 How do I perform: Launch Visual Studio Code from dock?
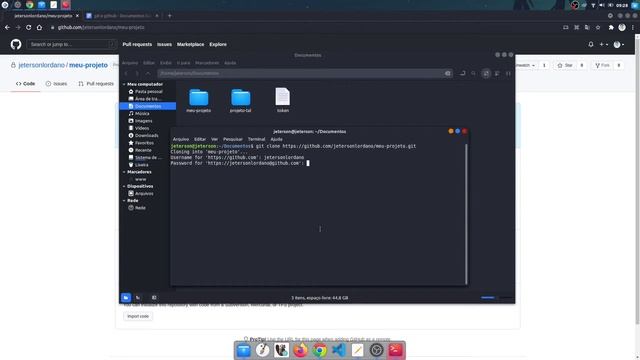point(338,350)
